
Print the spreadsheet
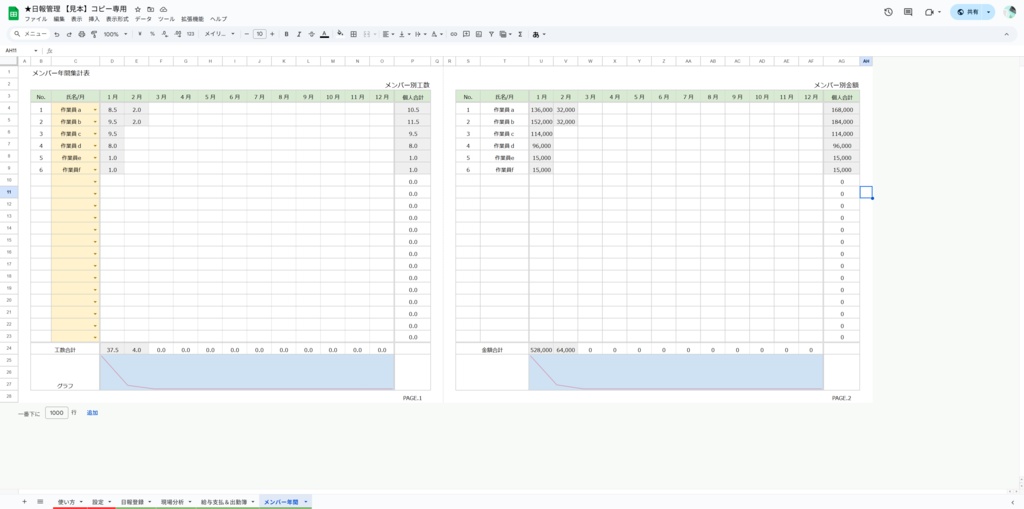click(x=82, y=34)
